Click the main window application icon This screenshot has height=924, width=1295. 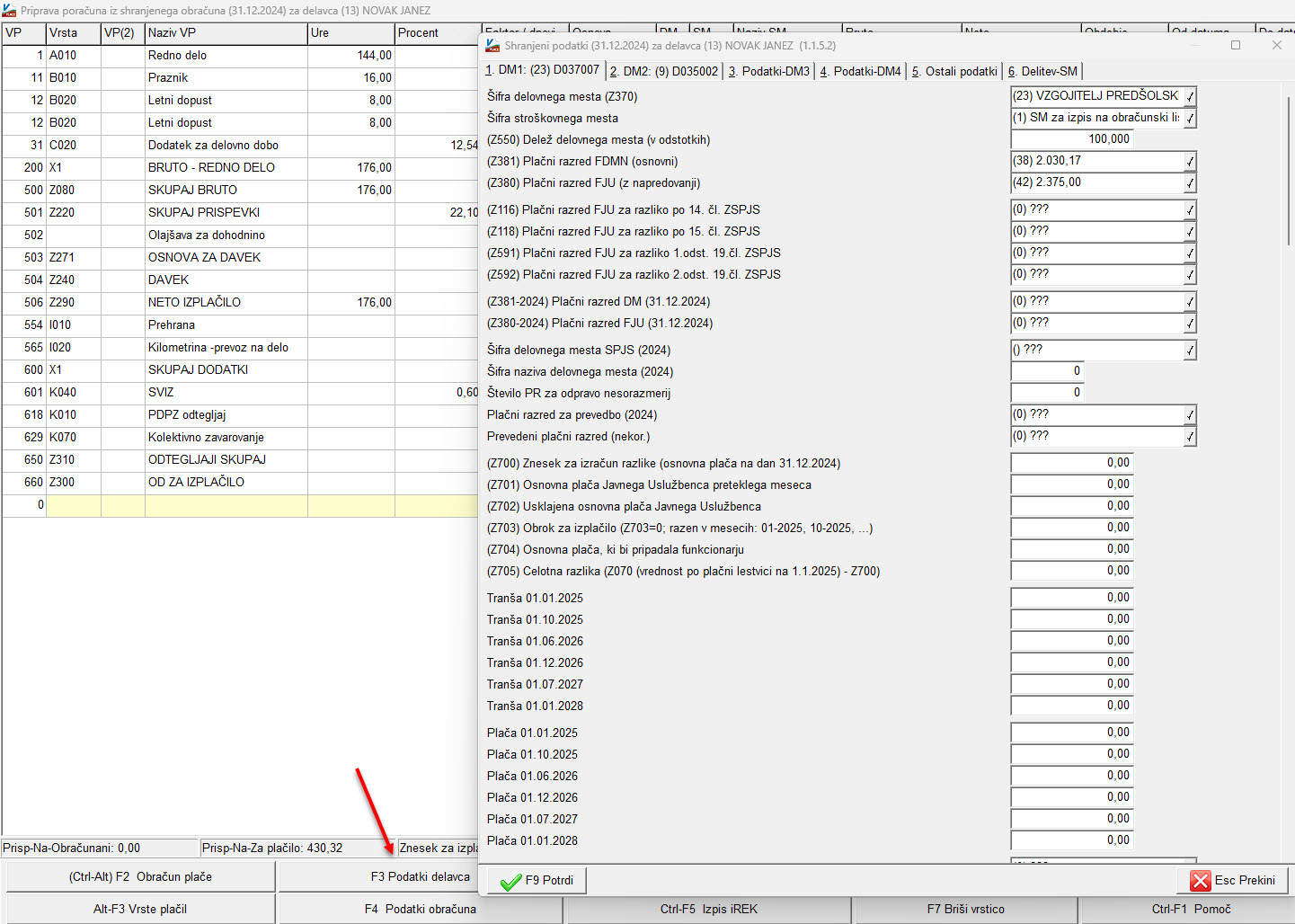(x=9, y=11)
